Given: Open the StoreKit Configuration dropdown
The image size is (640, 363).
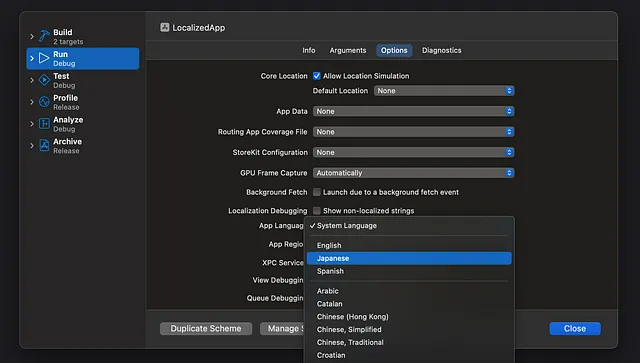Looking at the screenshot, I should 413,152.
